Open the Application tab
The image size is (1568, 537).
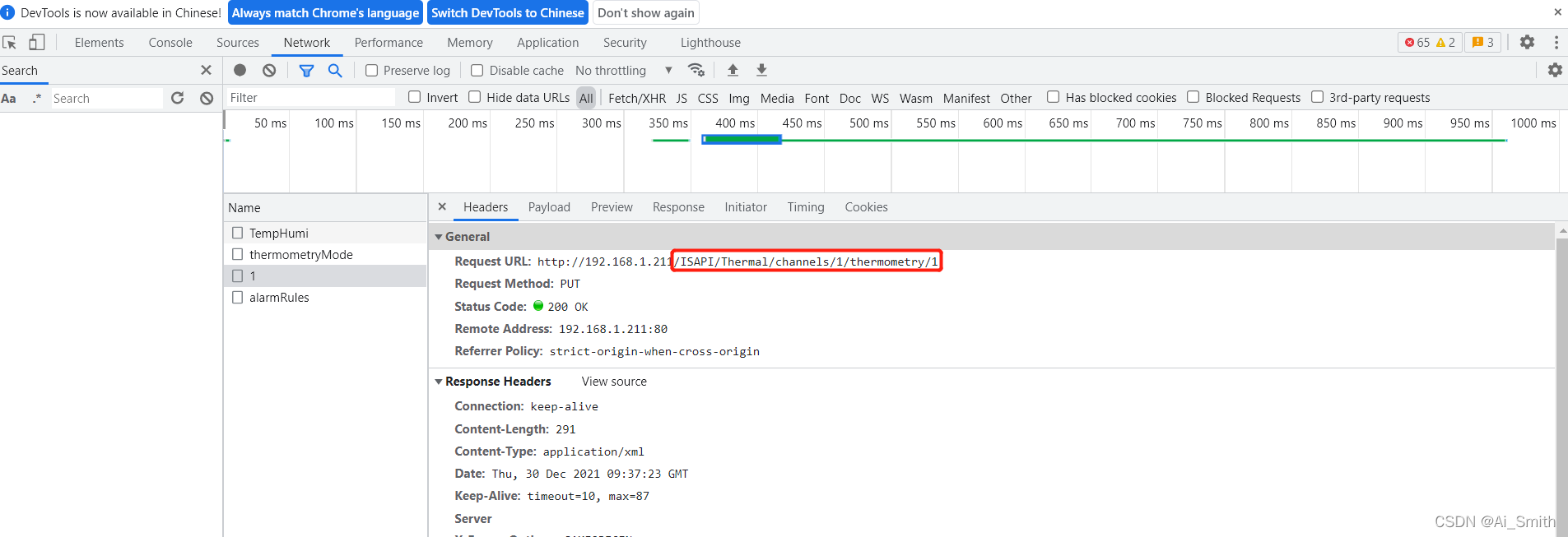(x=547, y=43)
